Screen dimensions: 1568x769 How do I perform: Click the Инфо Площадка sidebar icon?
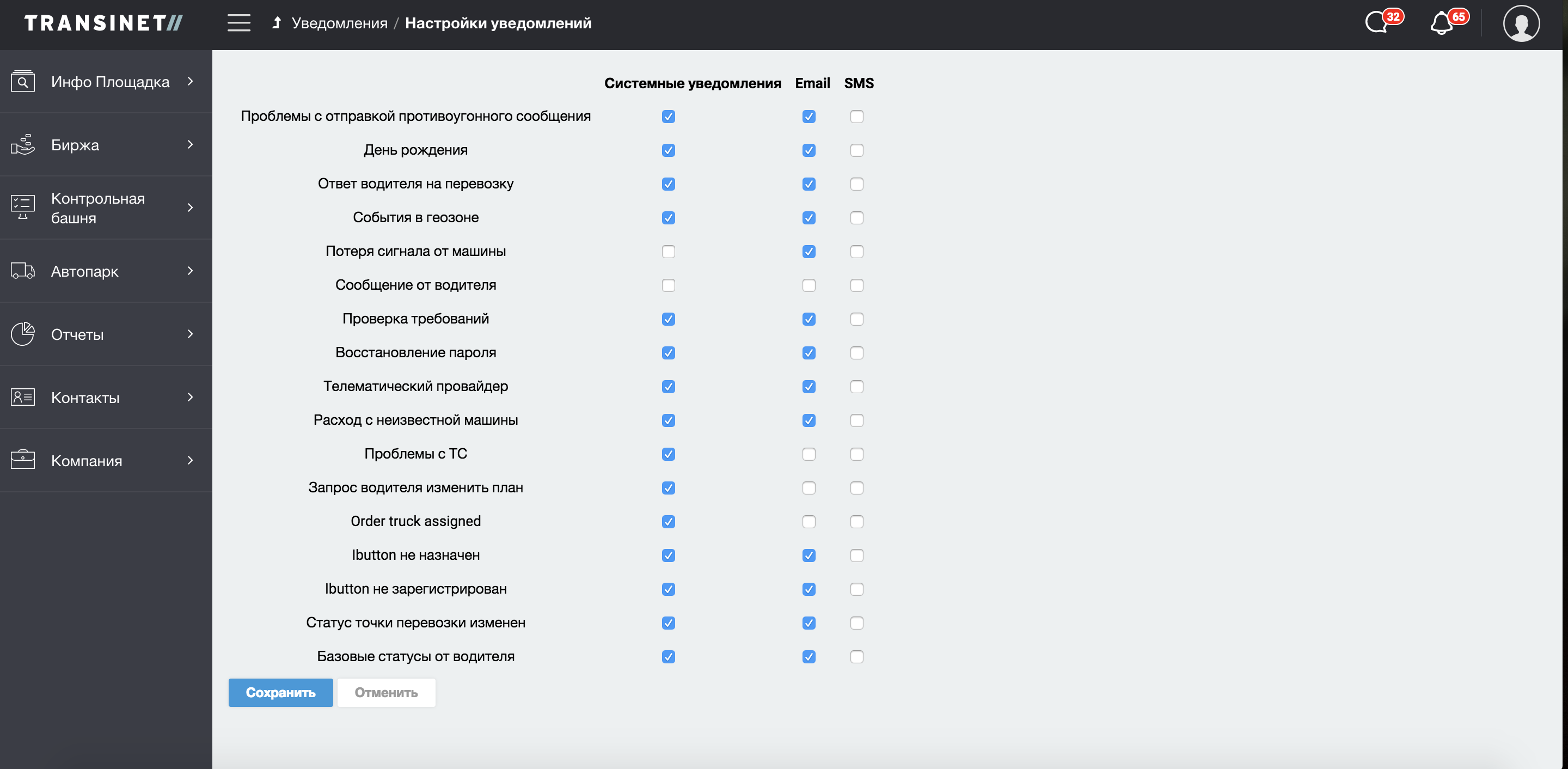tap(23, 82)
